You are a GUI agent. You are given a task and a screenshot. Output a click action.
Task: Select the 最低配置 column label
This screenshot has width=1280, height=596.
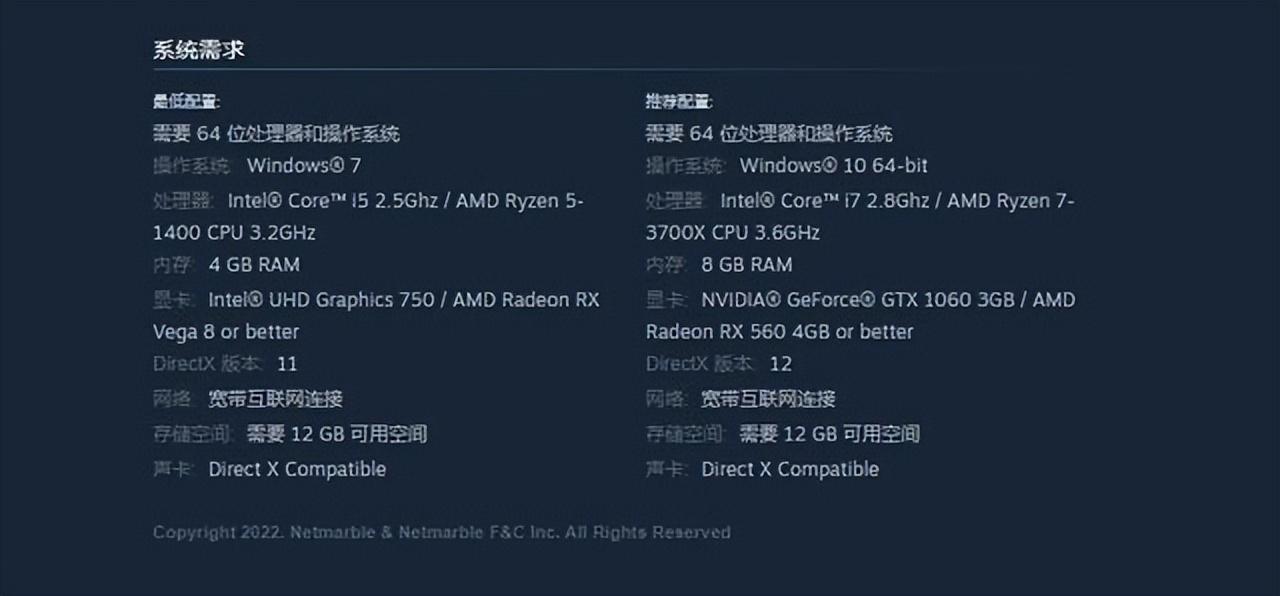point(187,101)
